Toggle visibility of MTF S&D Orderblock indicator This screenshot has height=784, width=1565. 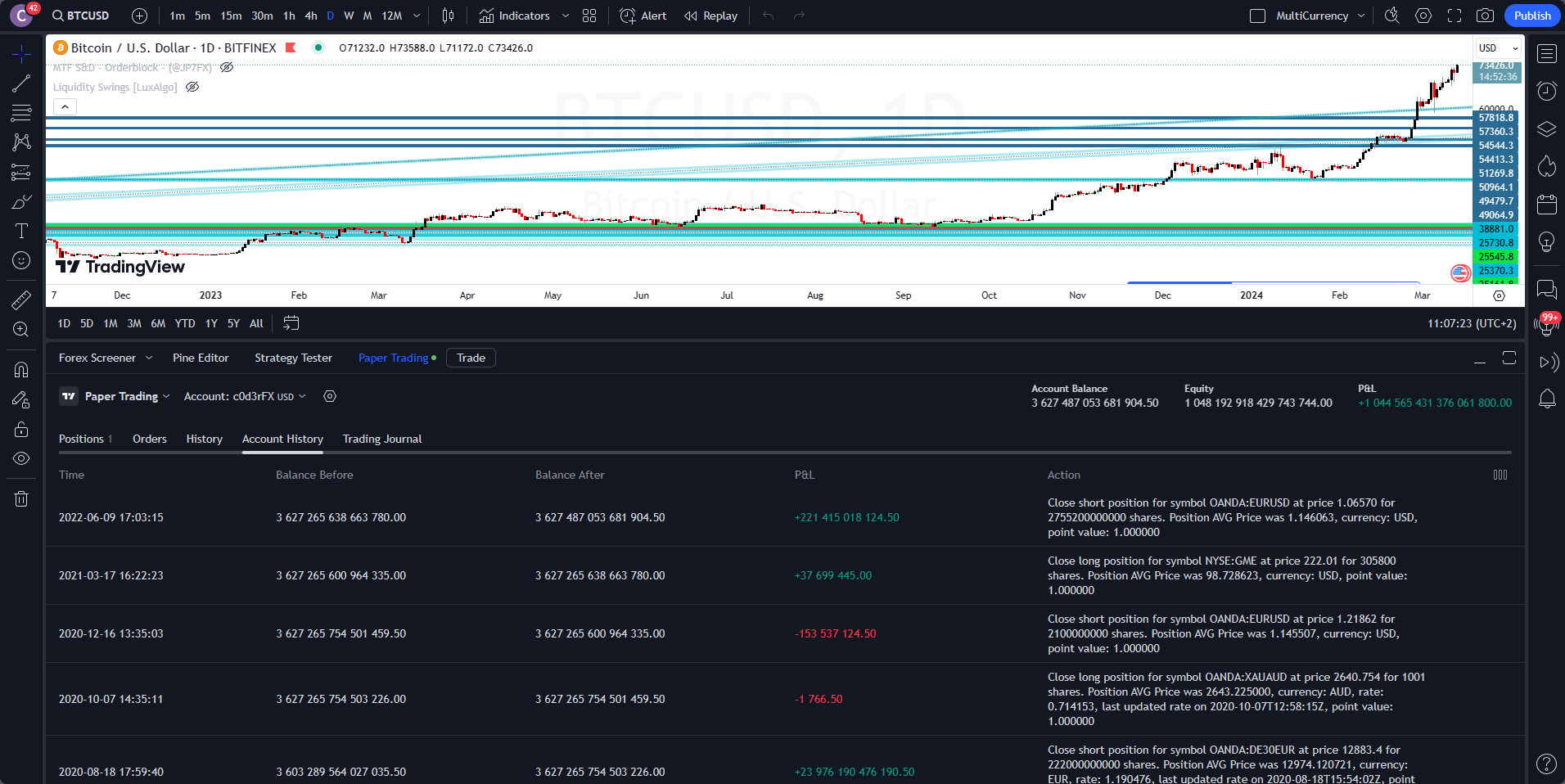pyautogui.click(x=227, y=68)
